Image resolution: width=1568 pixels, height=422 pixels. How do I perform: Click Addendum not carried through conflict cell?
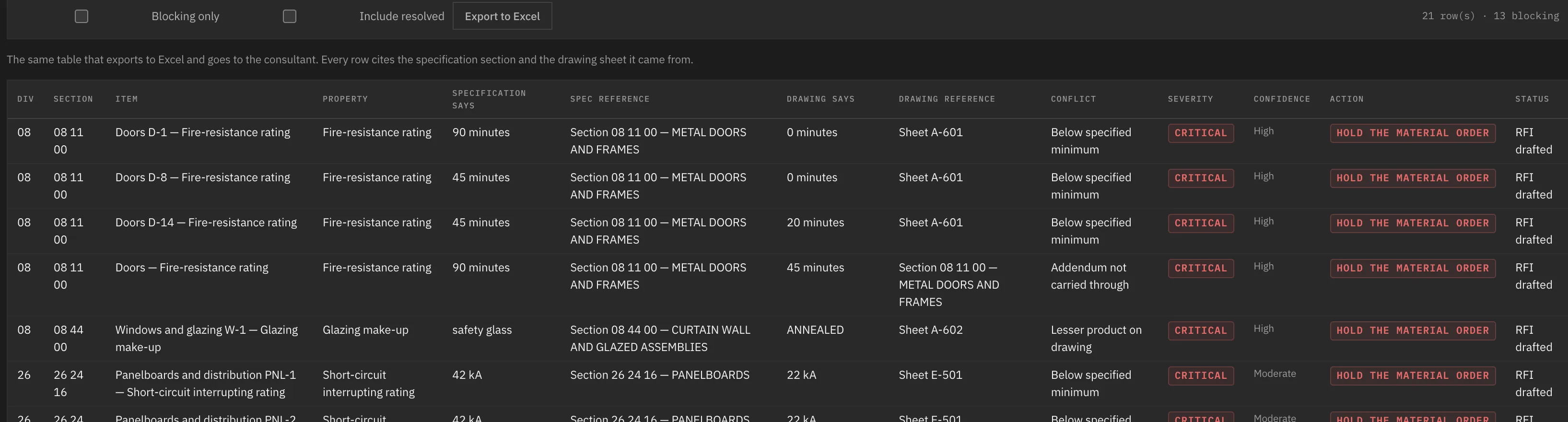(1089, 276)
